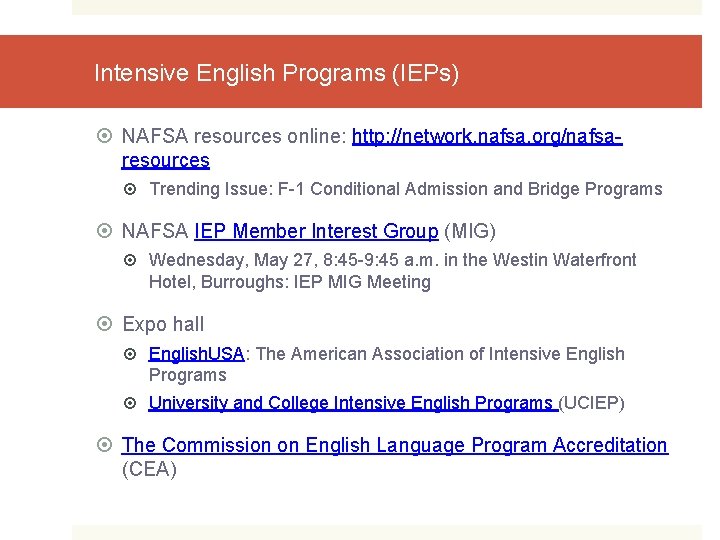Click the (MIG) abbreviation text
The width and height of the screenshot is (720, 540).
[x=470, y=232]
